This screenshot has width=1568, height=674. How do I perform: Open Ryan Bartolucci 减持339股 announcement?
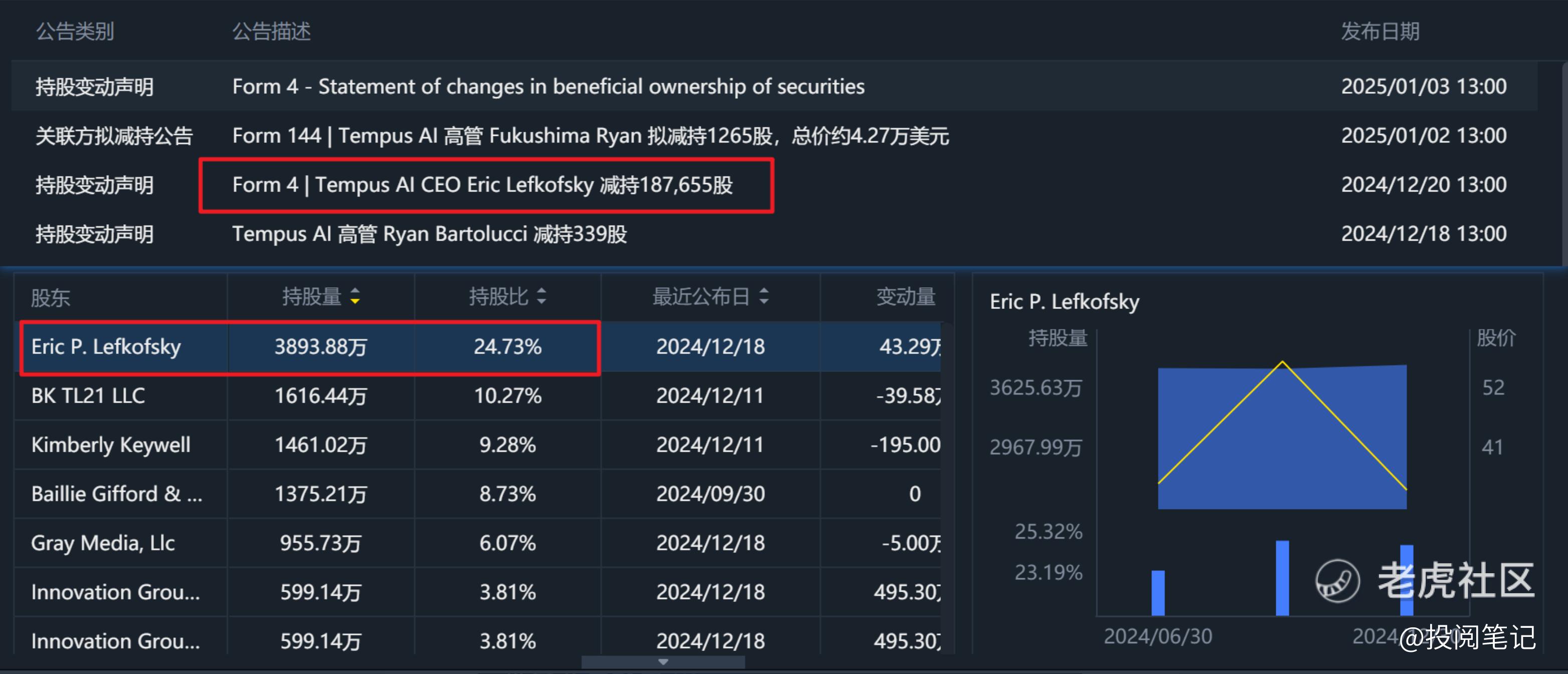click(x=429, y=234)
